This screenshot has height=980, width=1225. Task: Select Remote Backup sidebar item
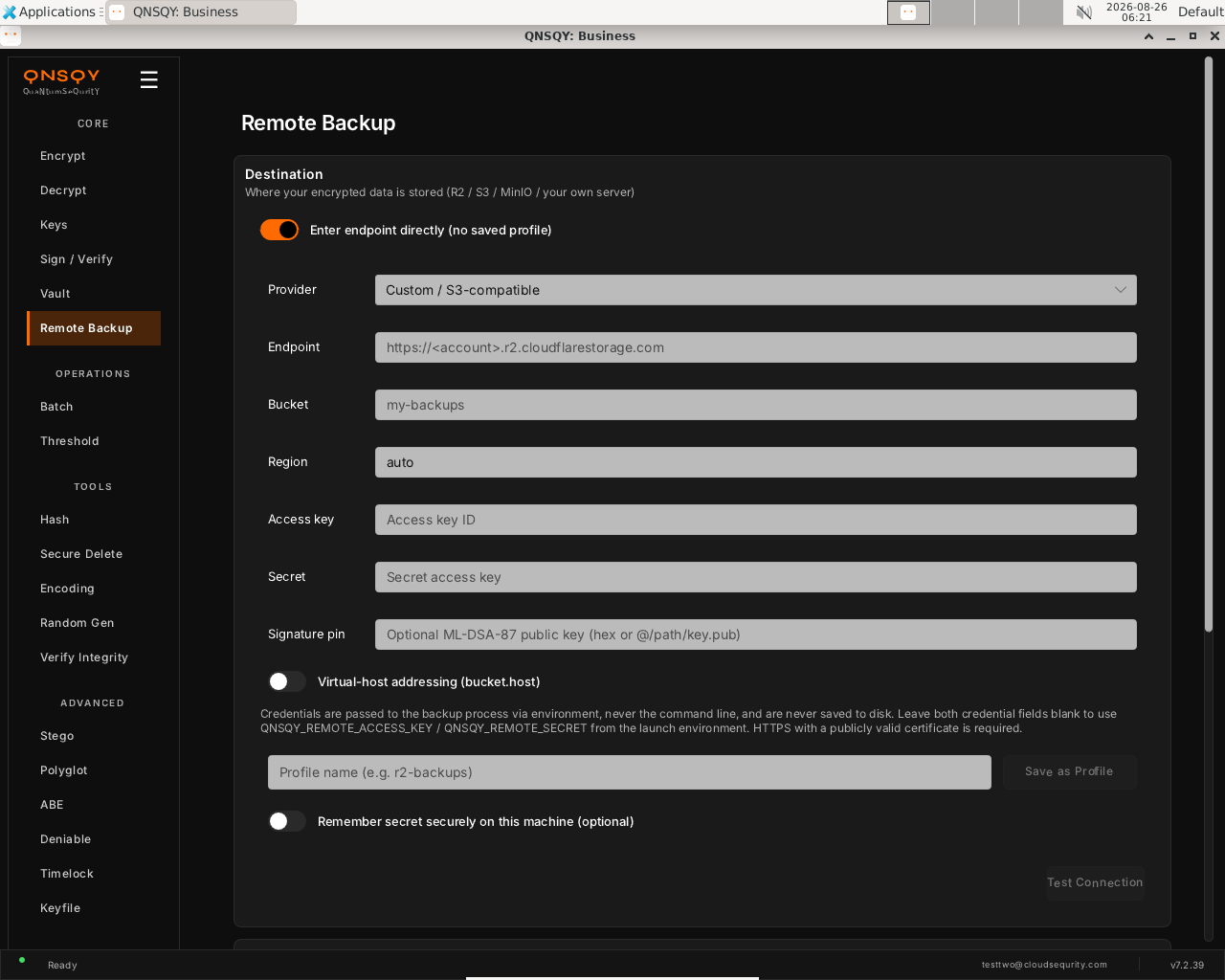(x=94, y=328)
